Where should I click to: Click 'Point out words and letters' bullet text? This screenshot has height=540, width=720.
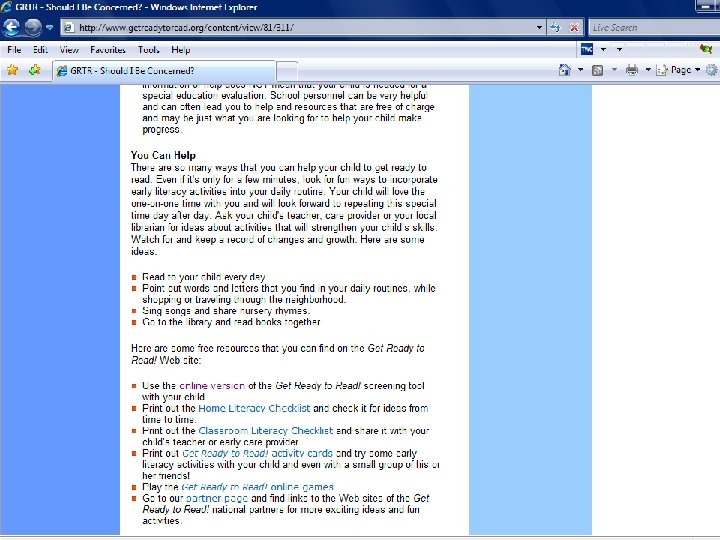(x=289, y=294)
